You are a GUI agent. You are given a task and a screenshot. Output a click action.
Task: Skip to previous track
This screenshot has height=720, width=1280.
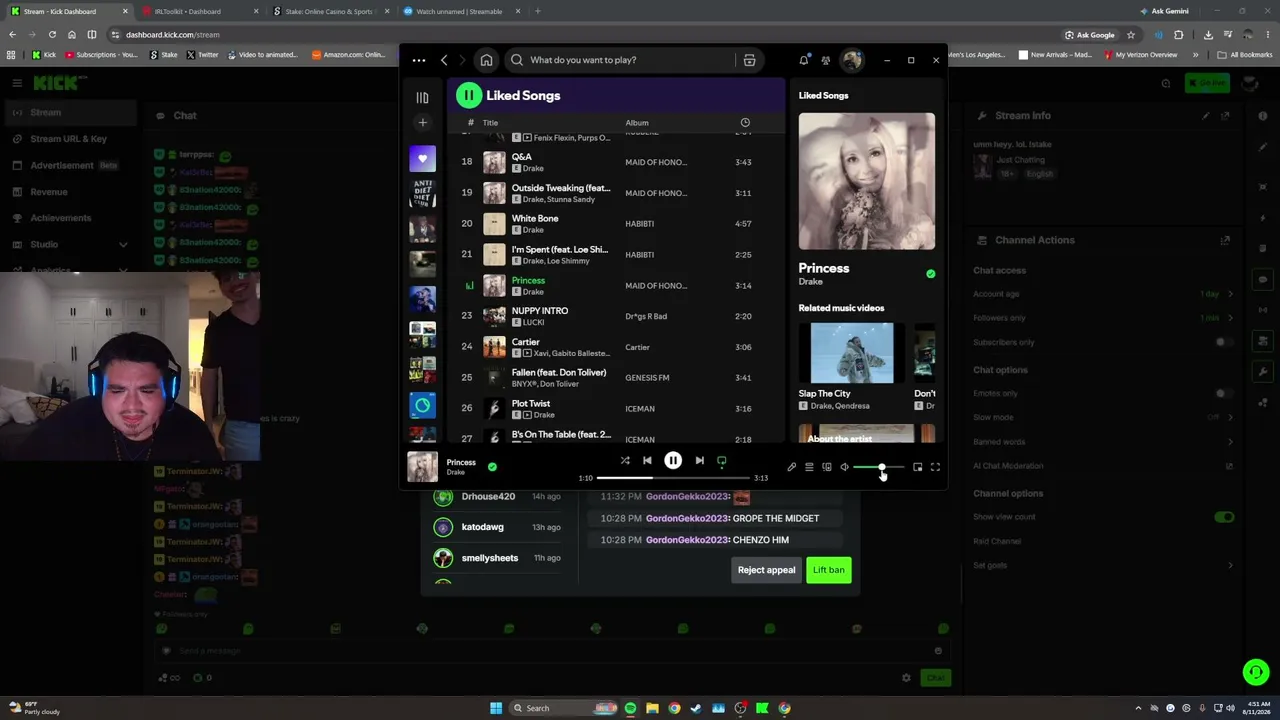point(647,461)
